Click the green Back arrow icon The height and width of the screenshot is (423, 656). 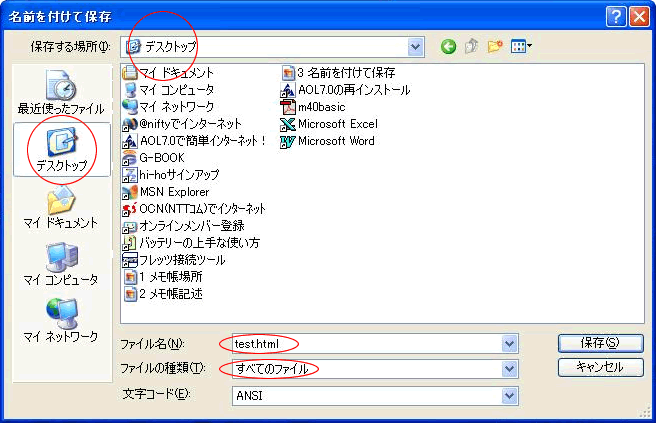tap(448, 46)
